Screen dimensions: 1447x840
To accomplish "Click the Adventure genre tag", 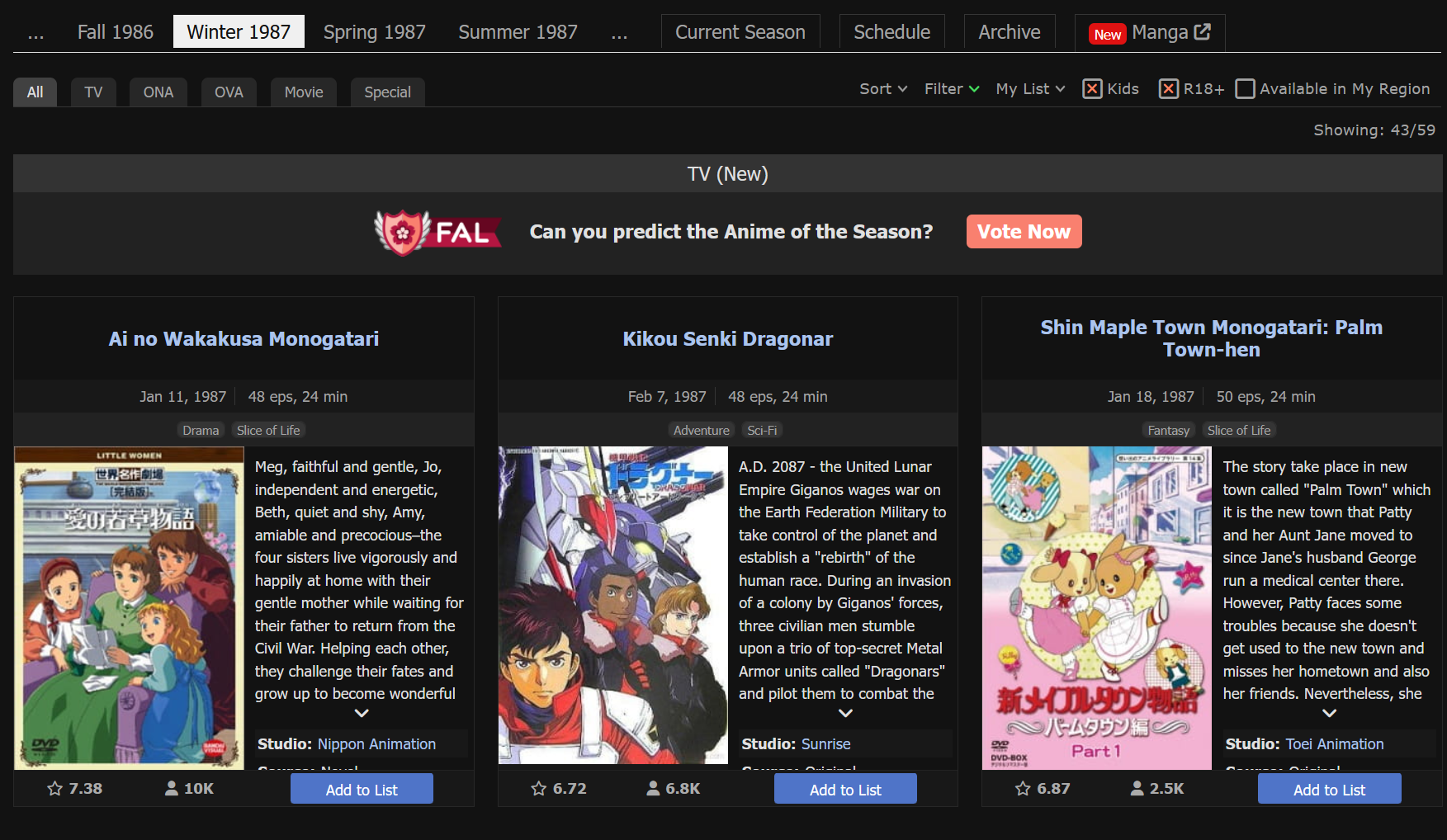I will (x=701, y=430).
